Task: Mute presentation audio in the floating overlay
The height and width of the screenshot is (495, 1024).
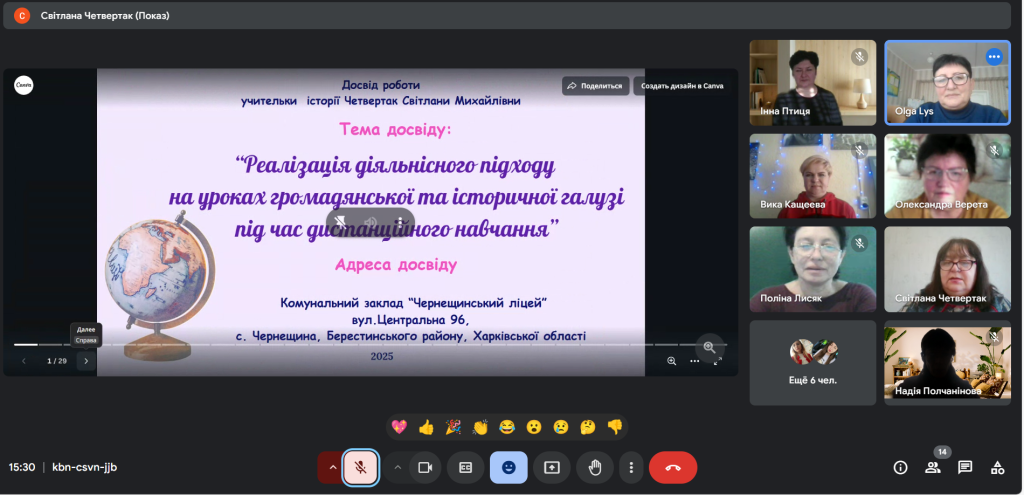Action: pyautogui.click(x=371, y=222)
